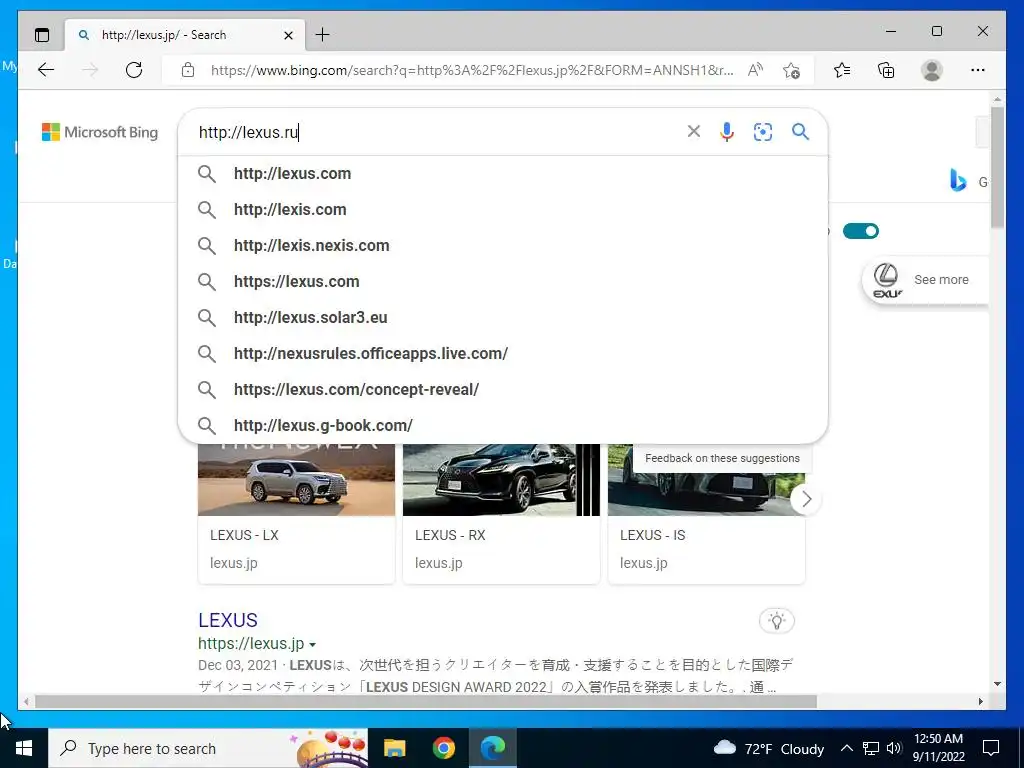Open the LEXUS - LX image card

(296, 513)
